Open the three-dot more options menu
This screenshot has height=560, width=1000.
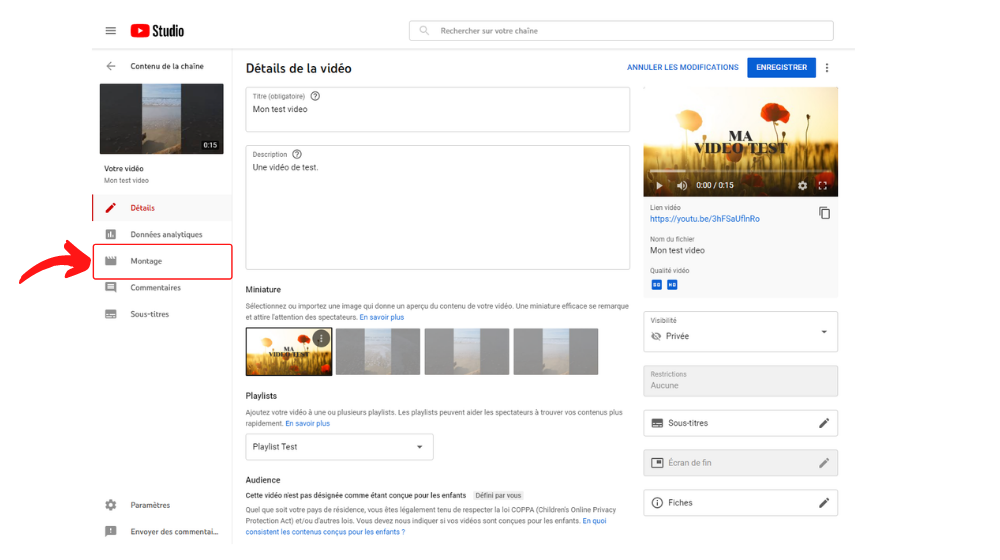(827, 68)
